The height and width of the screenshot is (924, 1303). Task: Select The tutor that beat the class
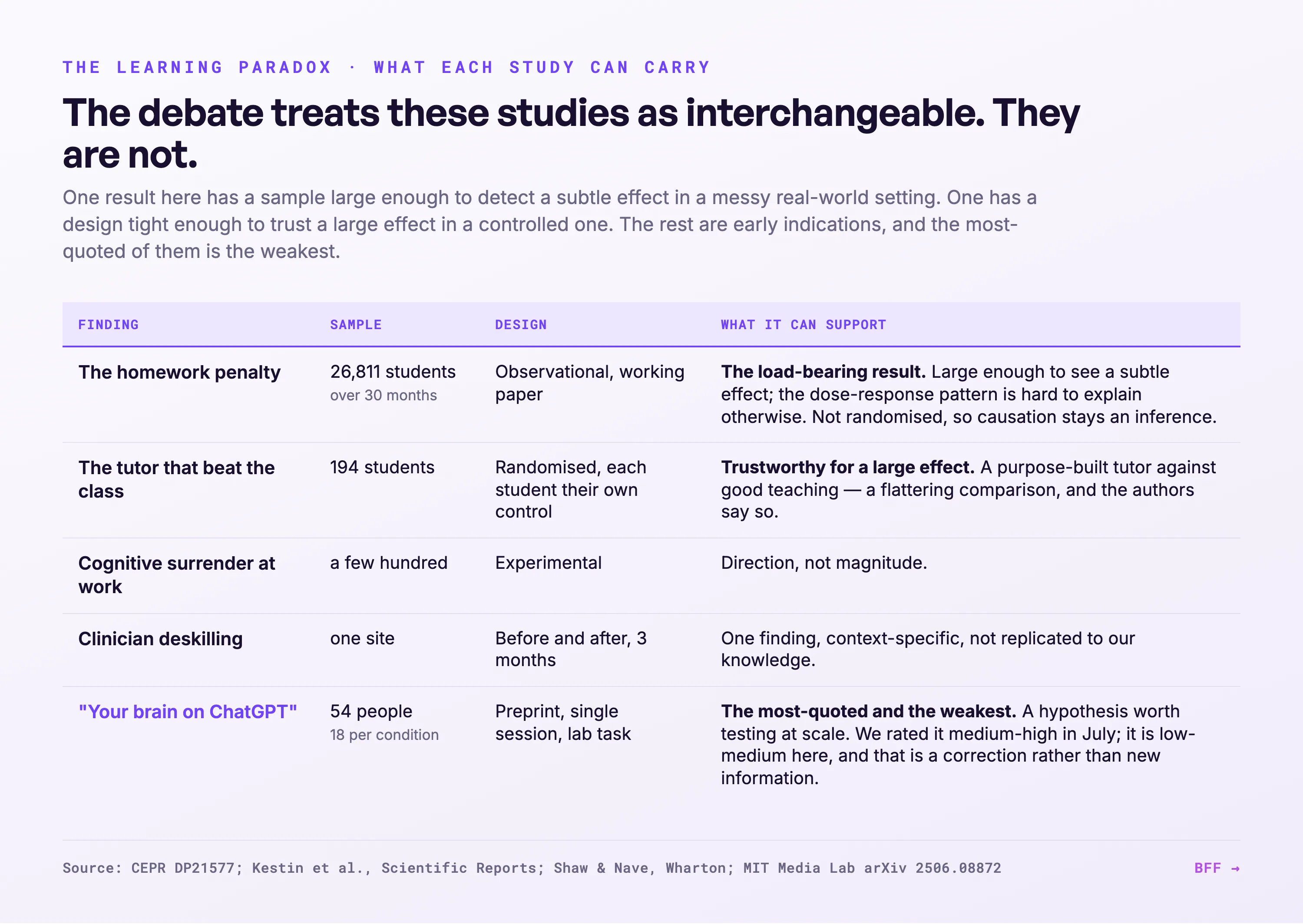tap(176, 479)
